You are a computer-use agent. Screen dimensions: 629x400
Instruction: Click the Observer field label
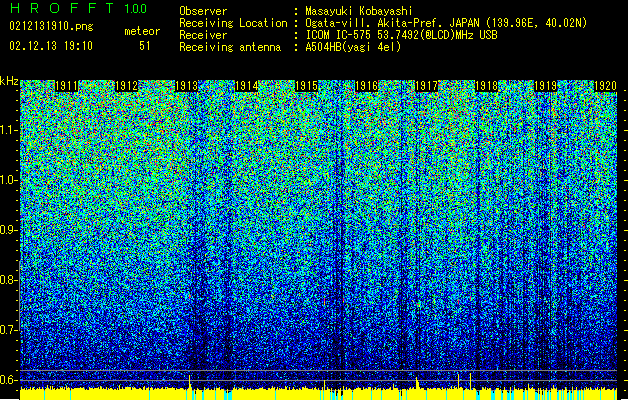[x=203, y=11]
